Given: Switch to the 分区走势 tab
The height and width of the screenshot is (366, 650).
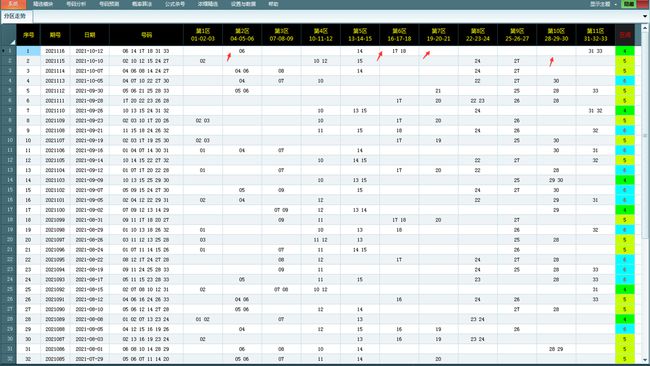Looking at the screenshot, I should click(x=15, y=17).
